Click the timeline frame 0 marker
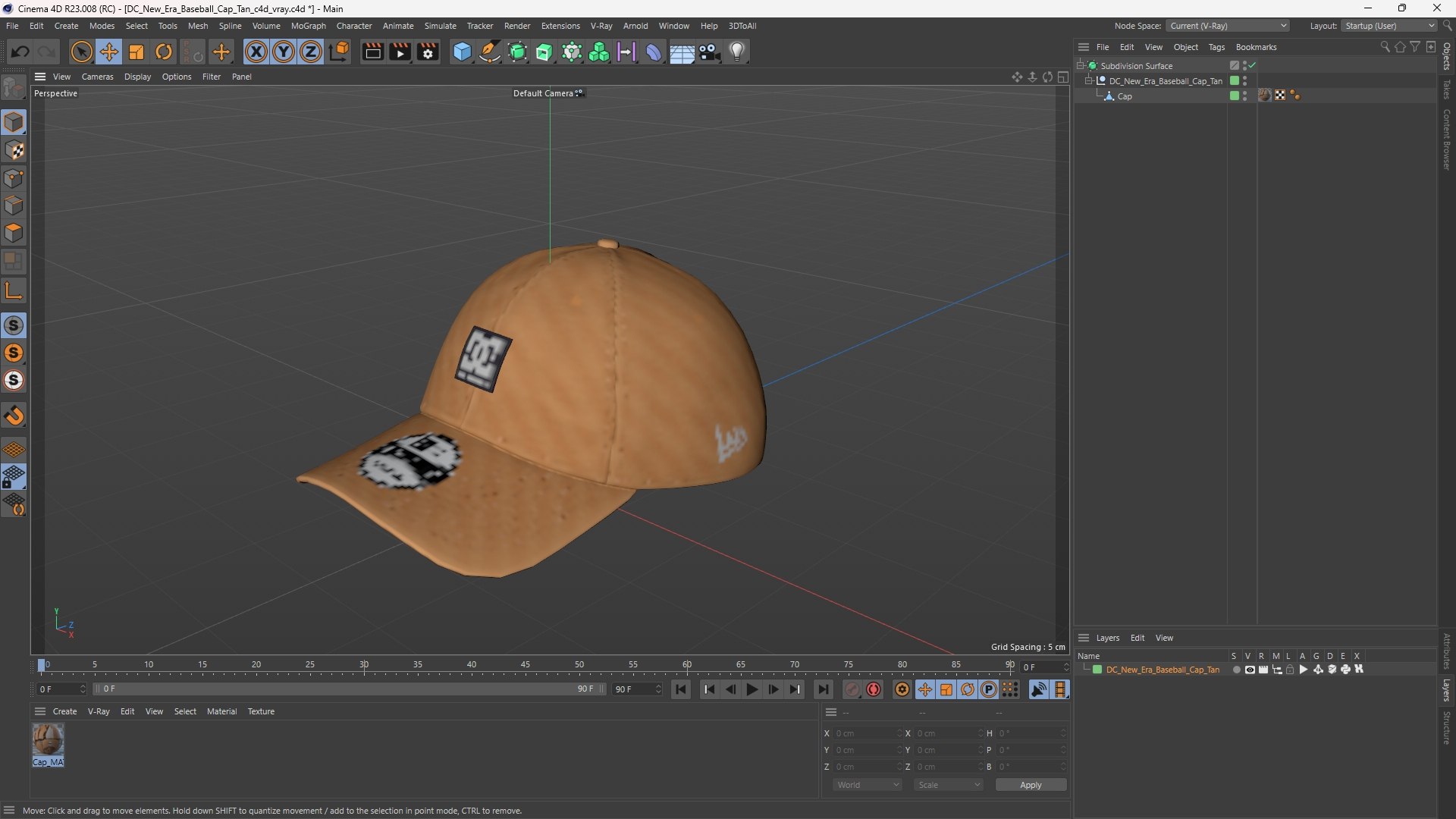Screen dimensions: 1456x819 tap(42, 665)
